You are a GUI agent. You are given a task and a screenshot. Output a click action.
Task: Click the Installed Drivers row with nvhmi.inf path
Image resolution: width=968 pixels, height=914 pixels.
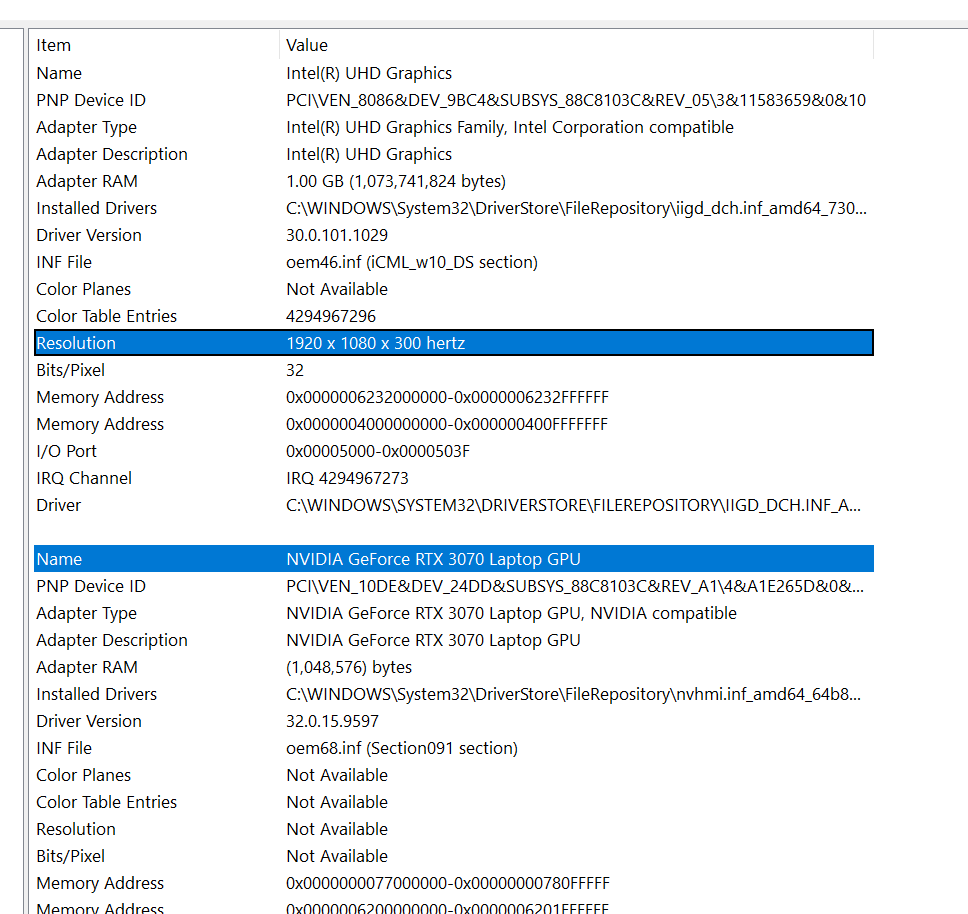[454, 694]
